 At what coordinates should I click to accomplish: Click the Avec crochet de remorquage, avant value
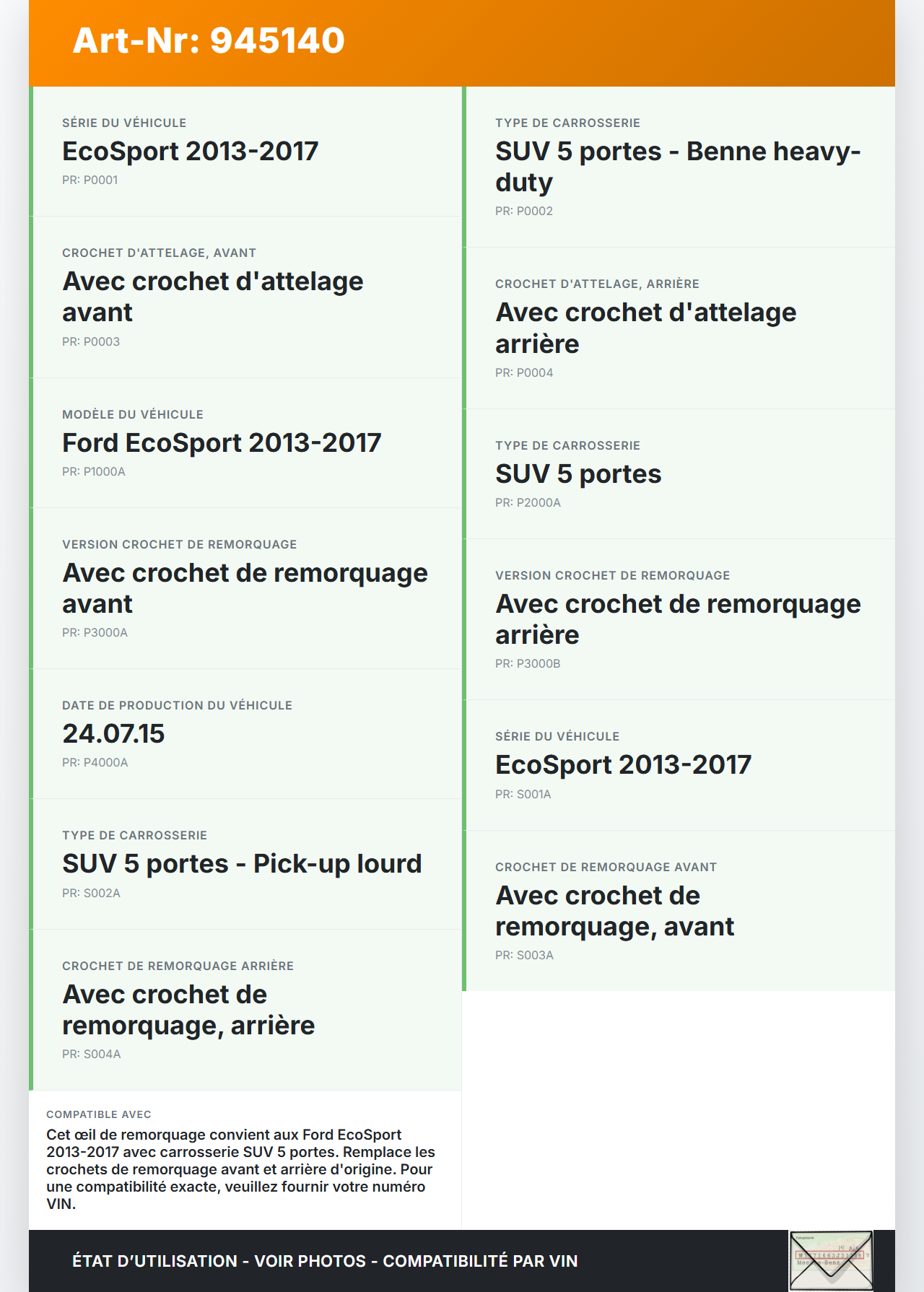pos(614,911)
